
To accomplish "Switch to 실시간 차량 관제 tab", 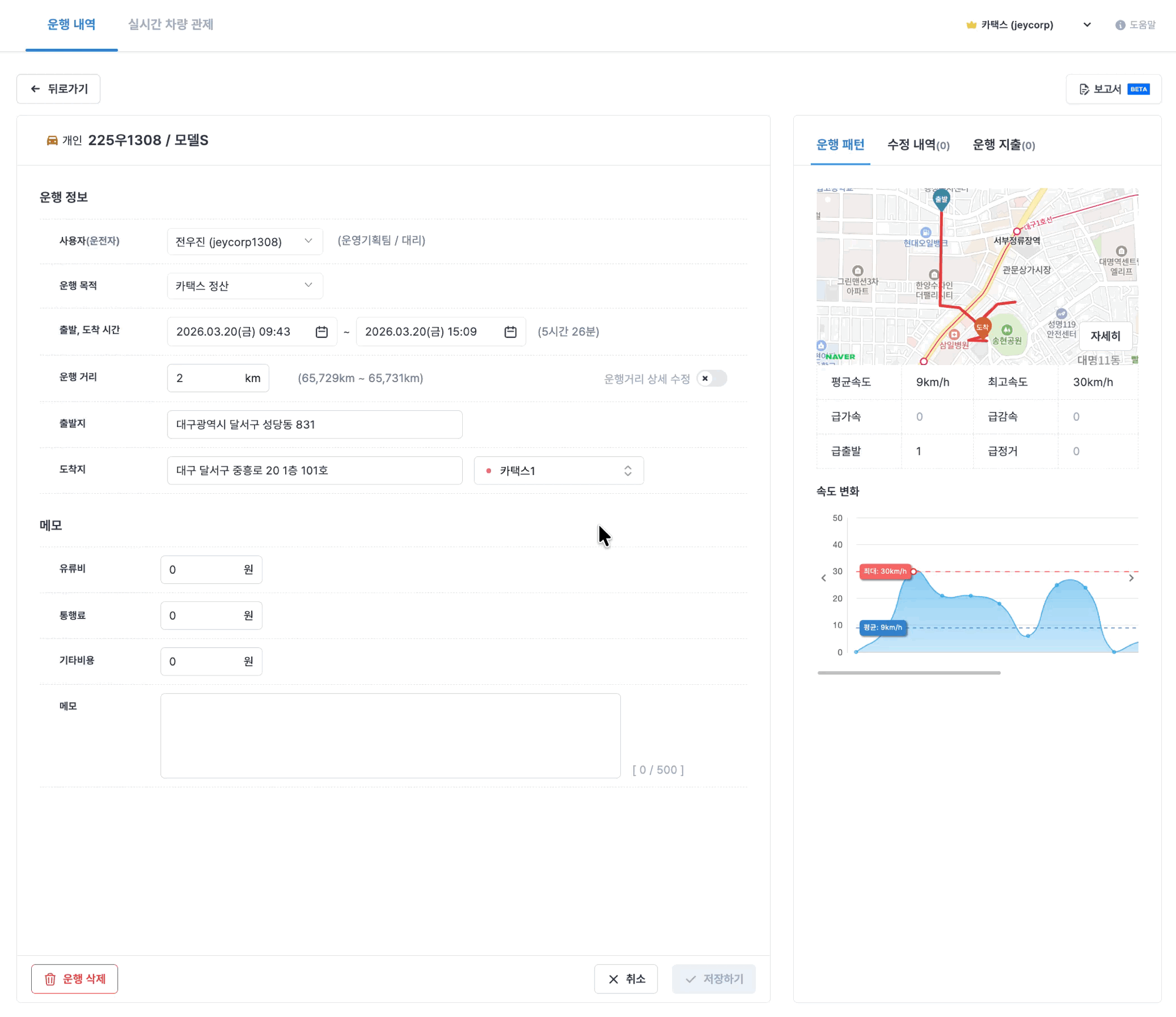I will click(171, 25).
